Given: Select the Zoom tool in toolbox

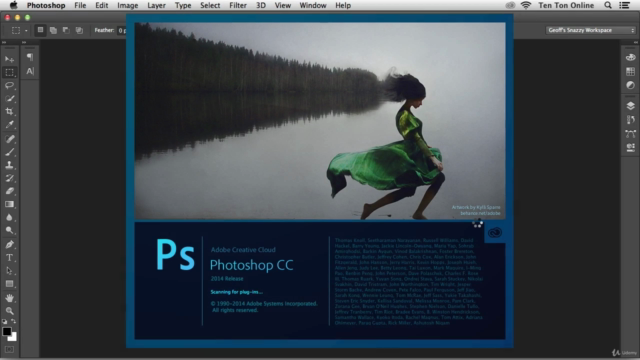Looking at the screenshot, I should [x=9, y=311].
